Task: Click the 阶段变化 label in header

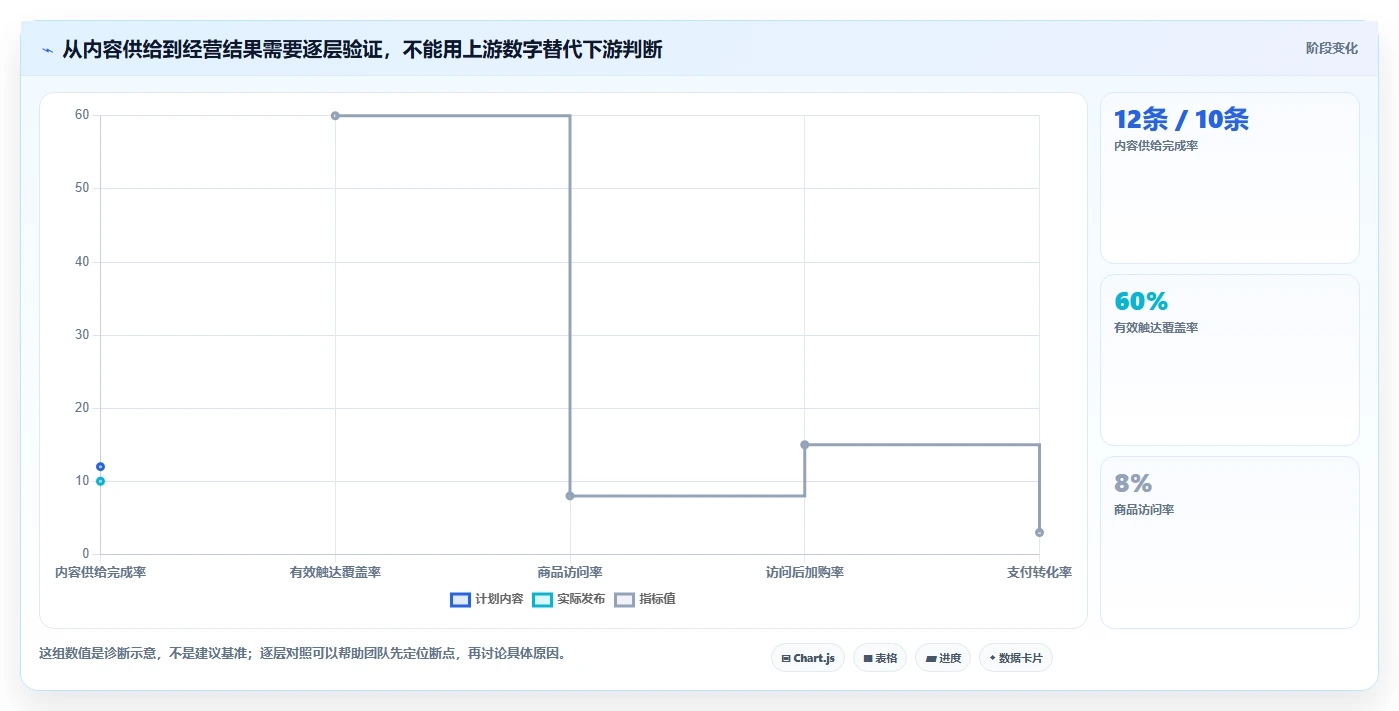Action: click(x=1332, y=48)
